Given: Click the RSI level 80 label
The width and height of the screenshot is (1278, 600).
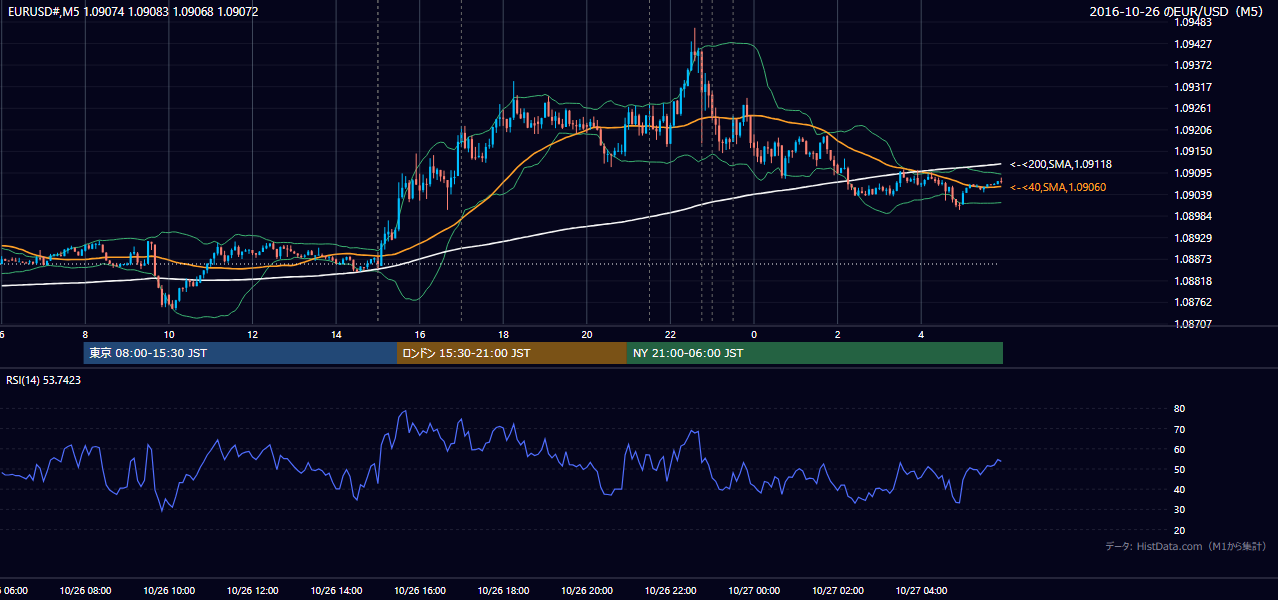Looking at the screenshot, I should (1180, 409).
